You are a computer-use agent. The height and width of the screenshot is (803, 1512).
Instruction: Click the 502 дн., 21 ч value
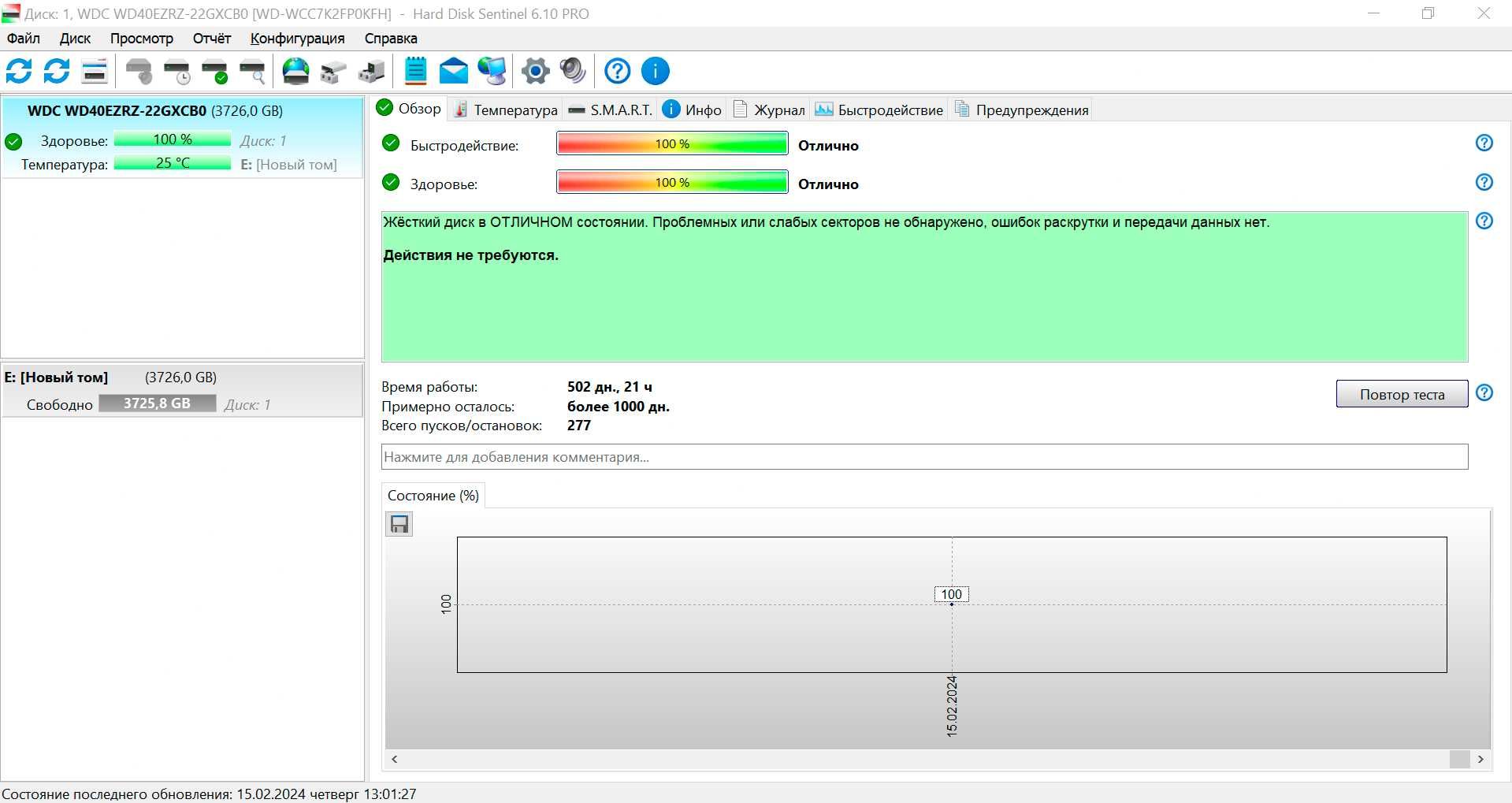click(x=610, y=387)
